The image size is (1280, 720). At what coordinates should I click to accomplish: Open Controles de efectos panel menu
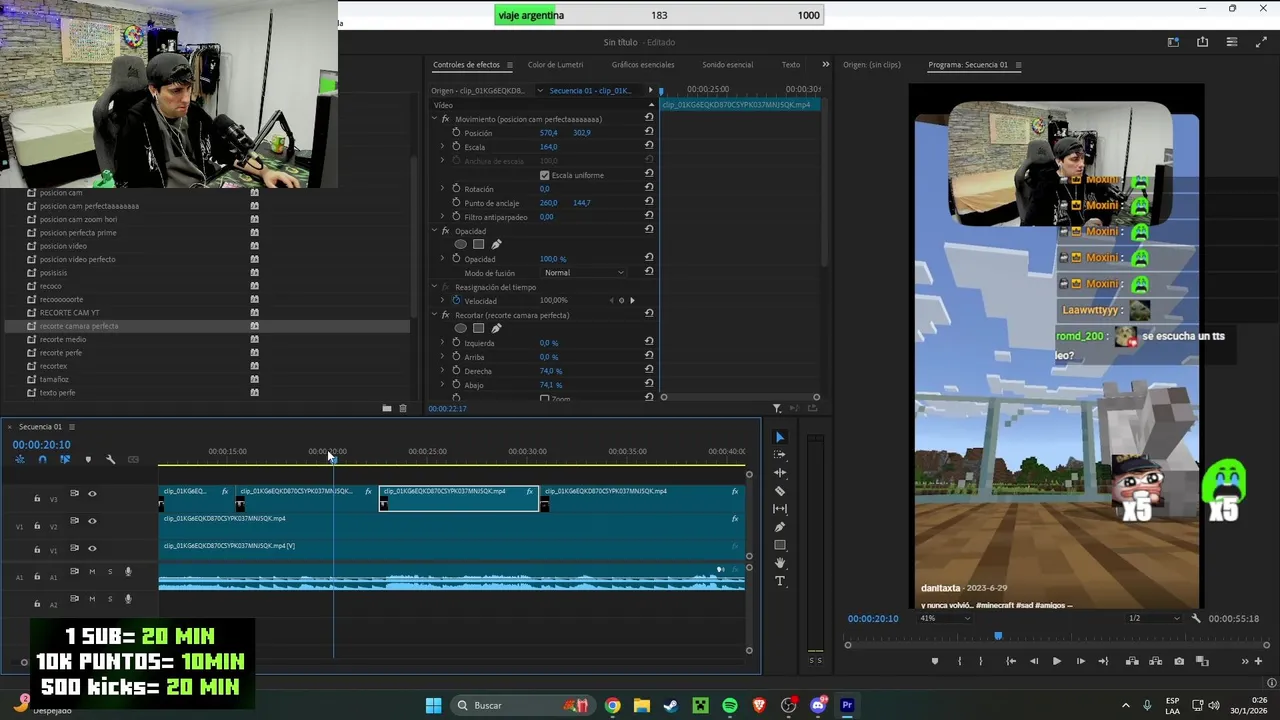pyautogui.click(x=509, y=65)
